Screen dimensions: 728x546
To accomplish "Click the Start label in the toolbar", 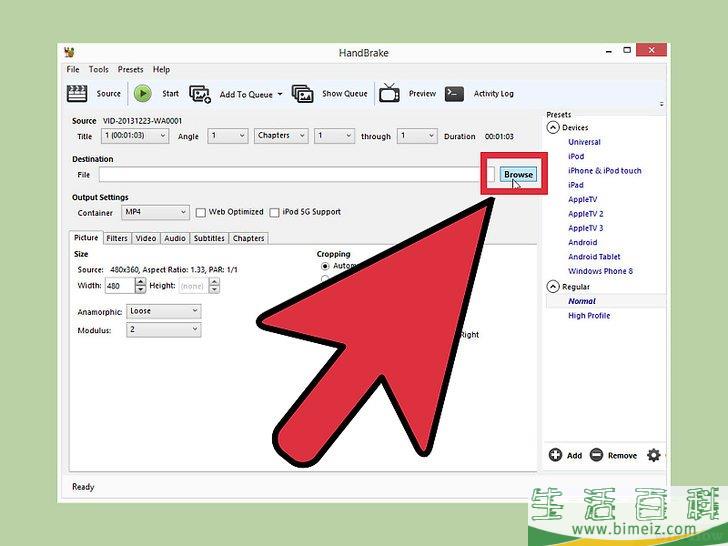I will 170,93.
